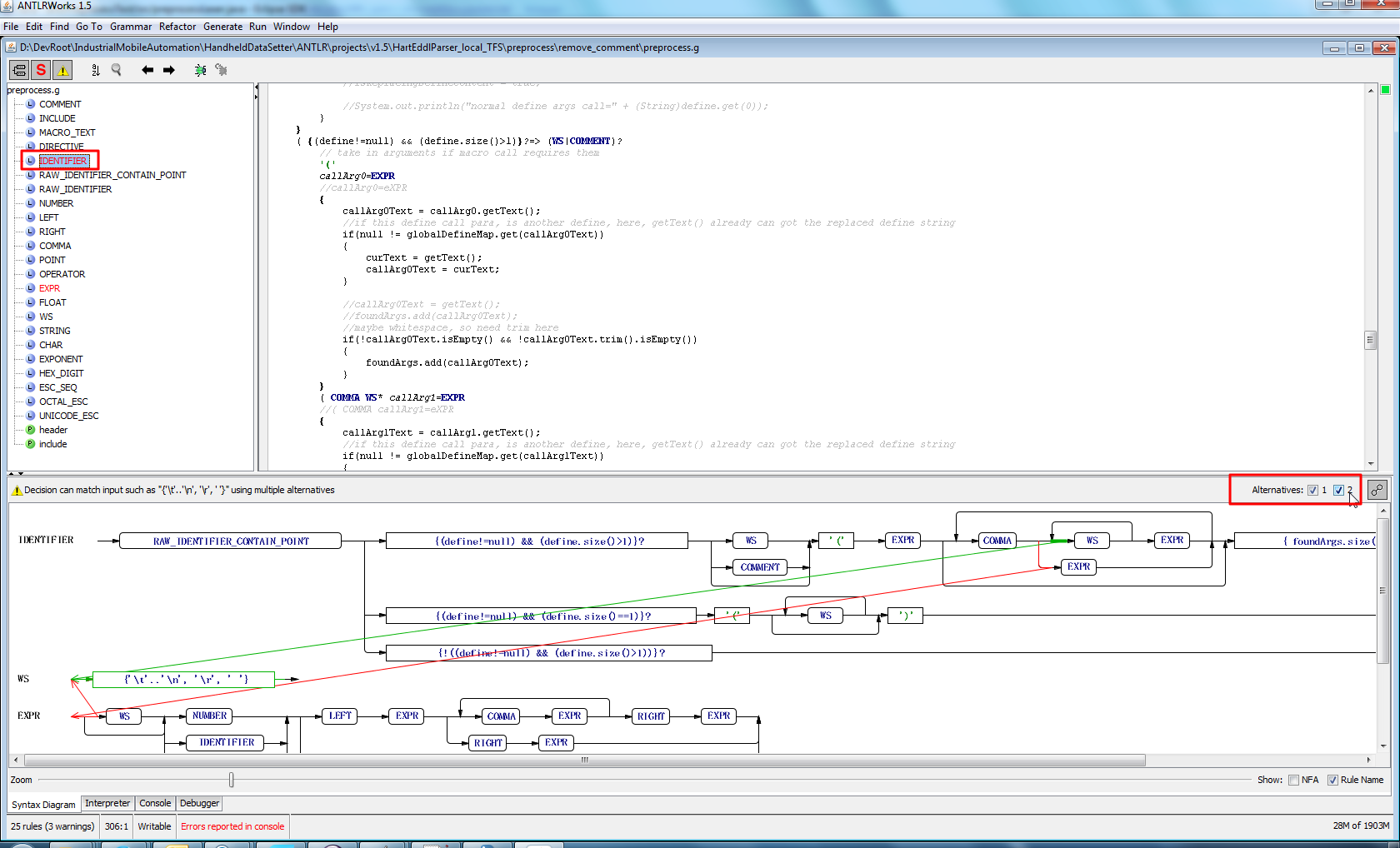Toggle the NFA checkbox

click(1293, 780)
